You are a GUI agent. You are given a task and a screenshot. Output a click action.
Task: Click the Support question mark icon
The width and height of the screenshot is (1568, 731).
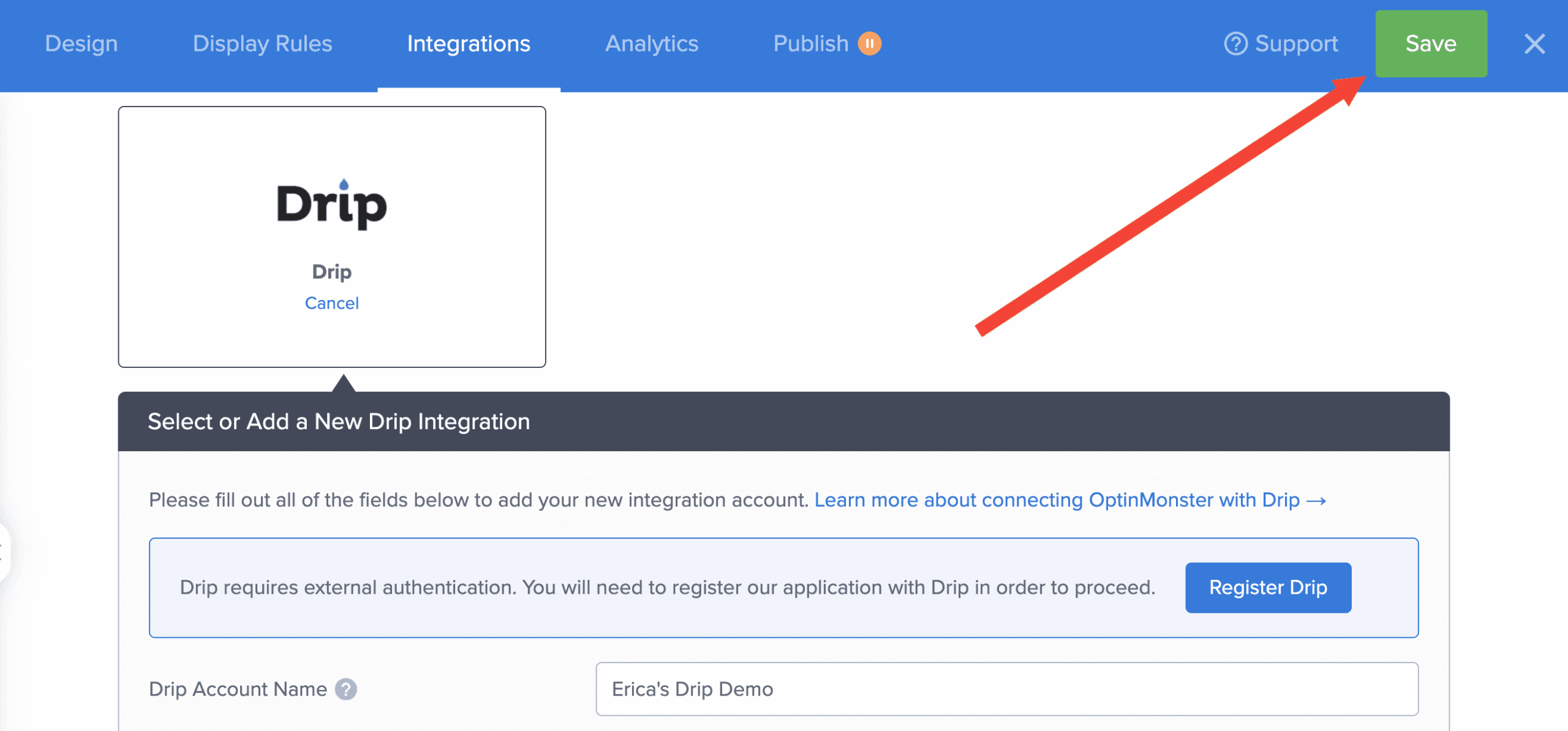[x=1237, y=43]
